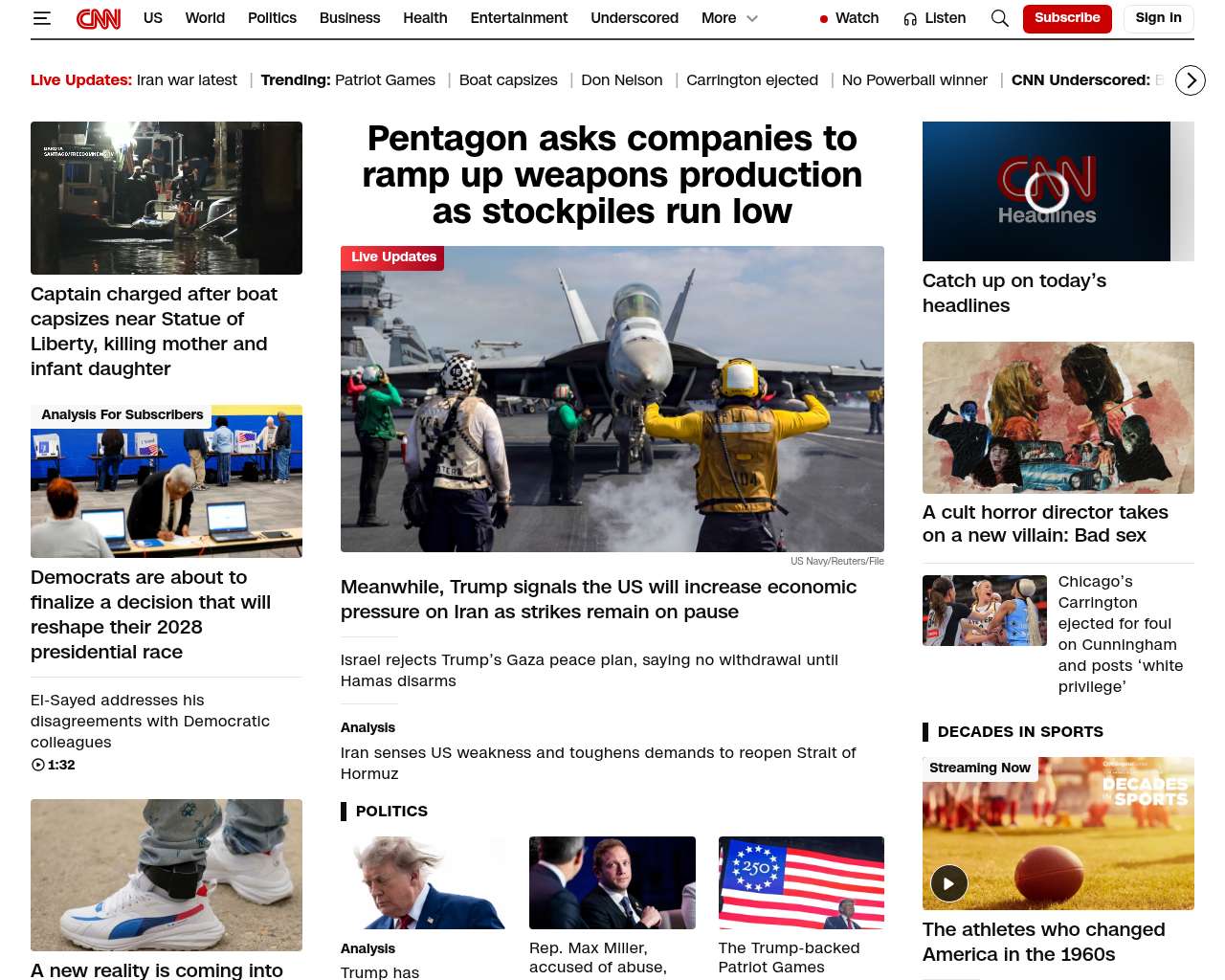This screenshot has height=980, width=1225.
Task: Click the Sign in button
Action: (1158, 18)
